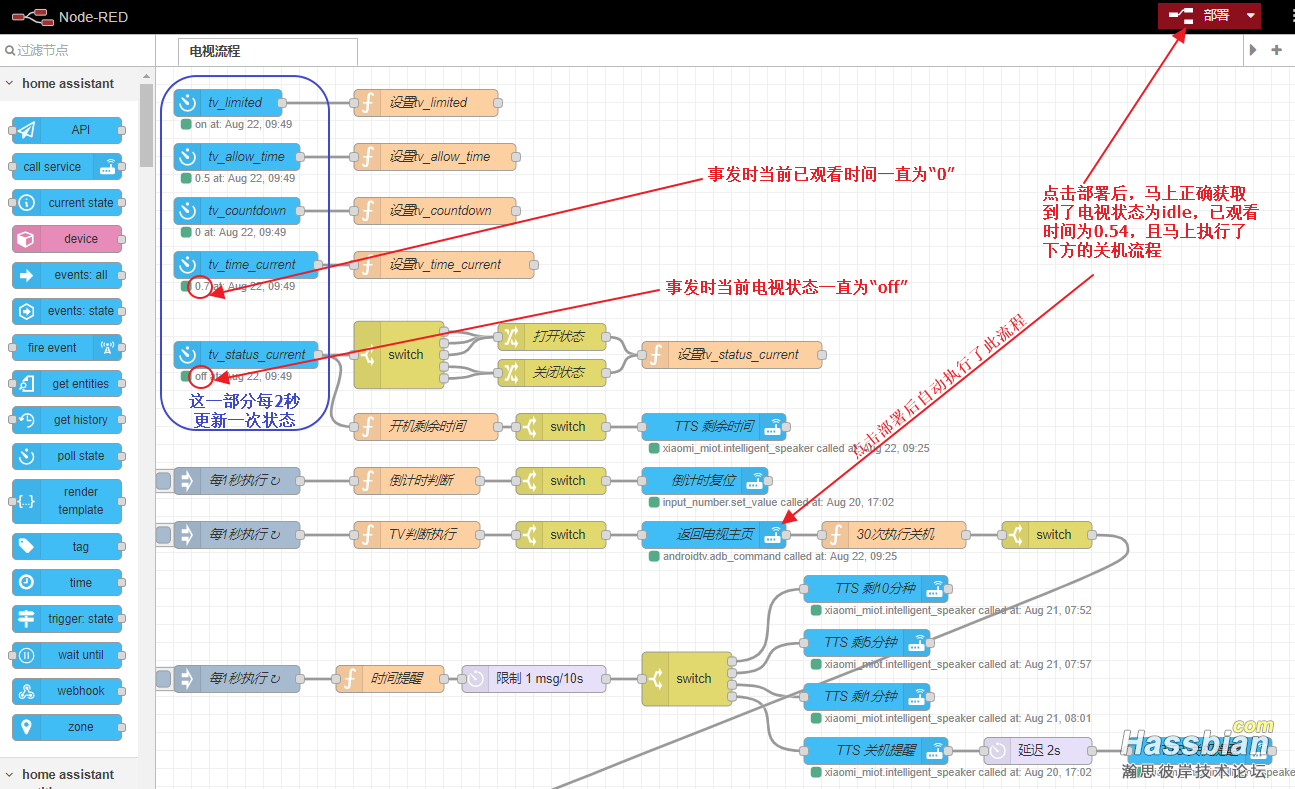This screenshot has height=789, width=1295.
Task: Select the 设置tv_status_current function node
Action: [732, 354]
